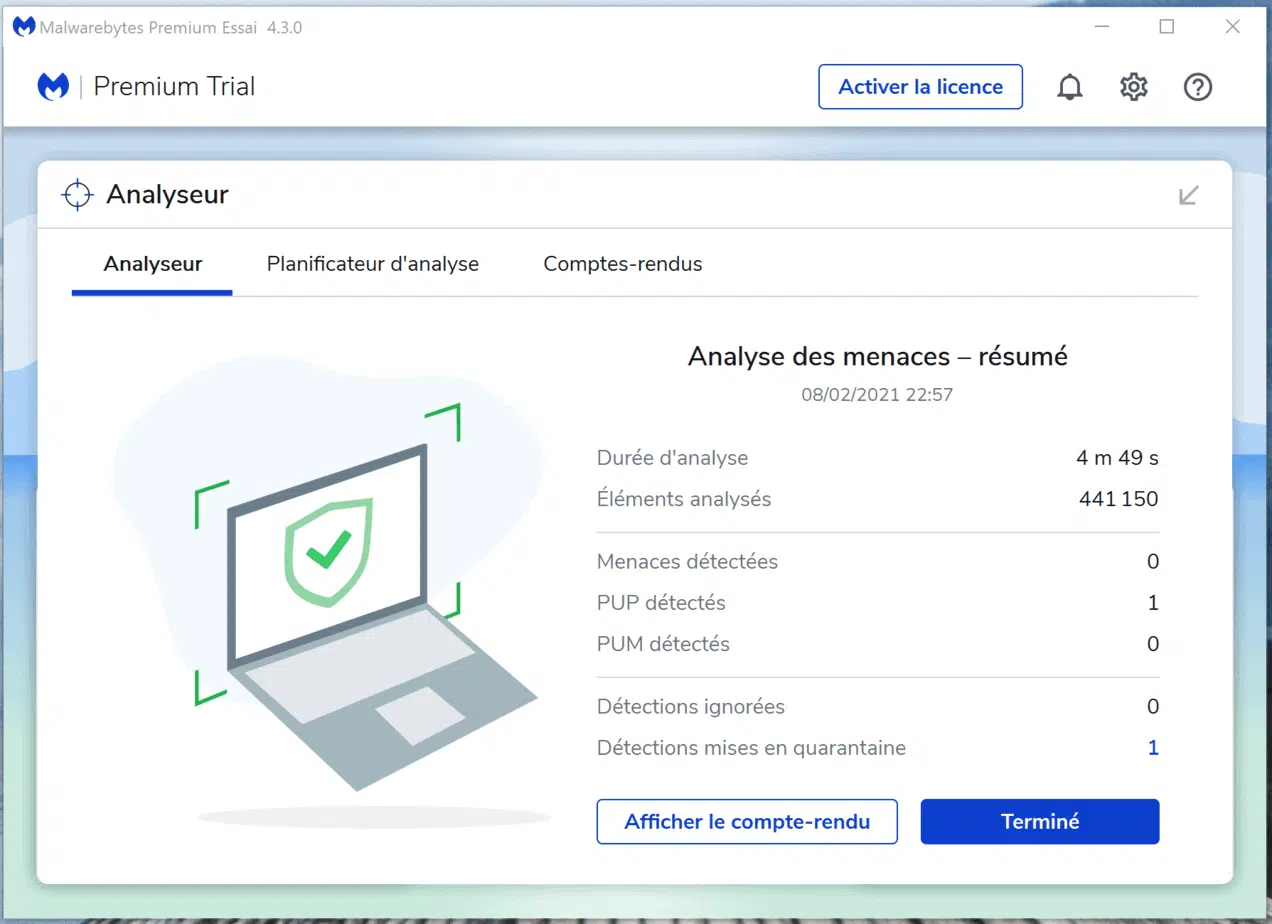Click the PUP détectés count of 1

click(1153, 603)
